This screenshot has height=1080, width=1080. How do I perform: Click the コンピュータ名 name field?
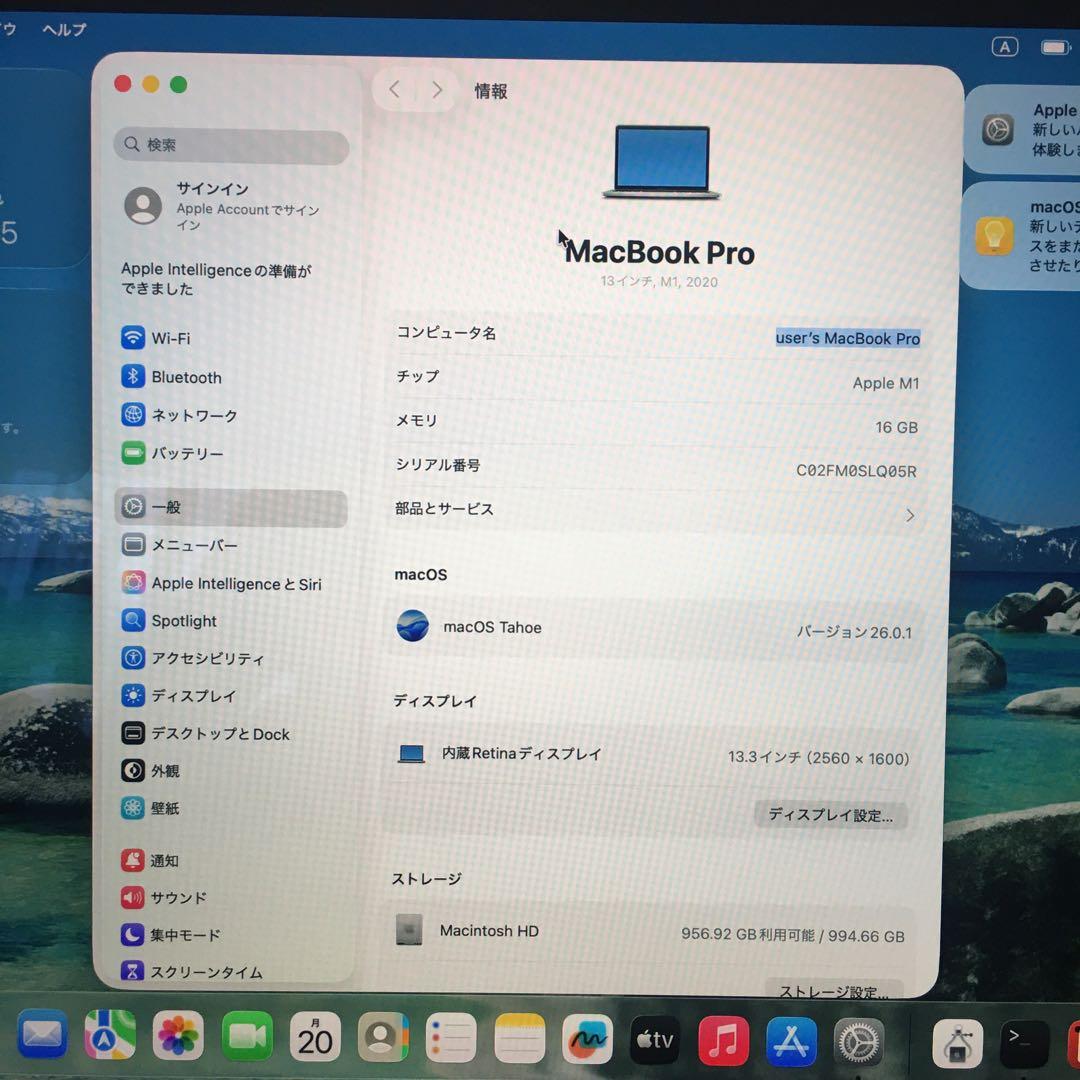click(848, 338)
